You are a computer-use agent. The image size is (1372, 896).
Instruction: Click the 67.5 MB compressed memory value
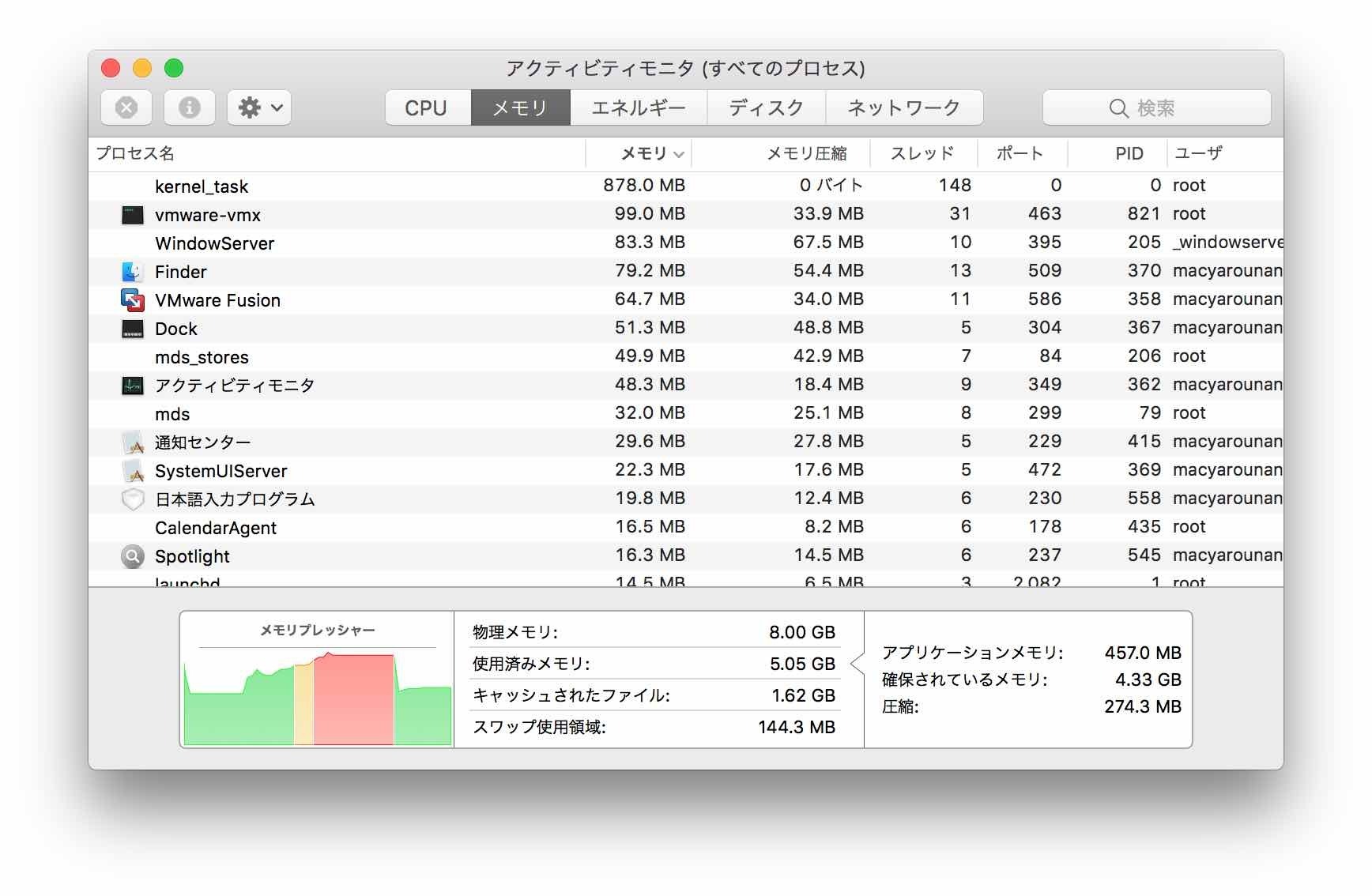pos(828,242)
